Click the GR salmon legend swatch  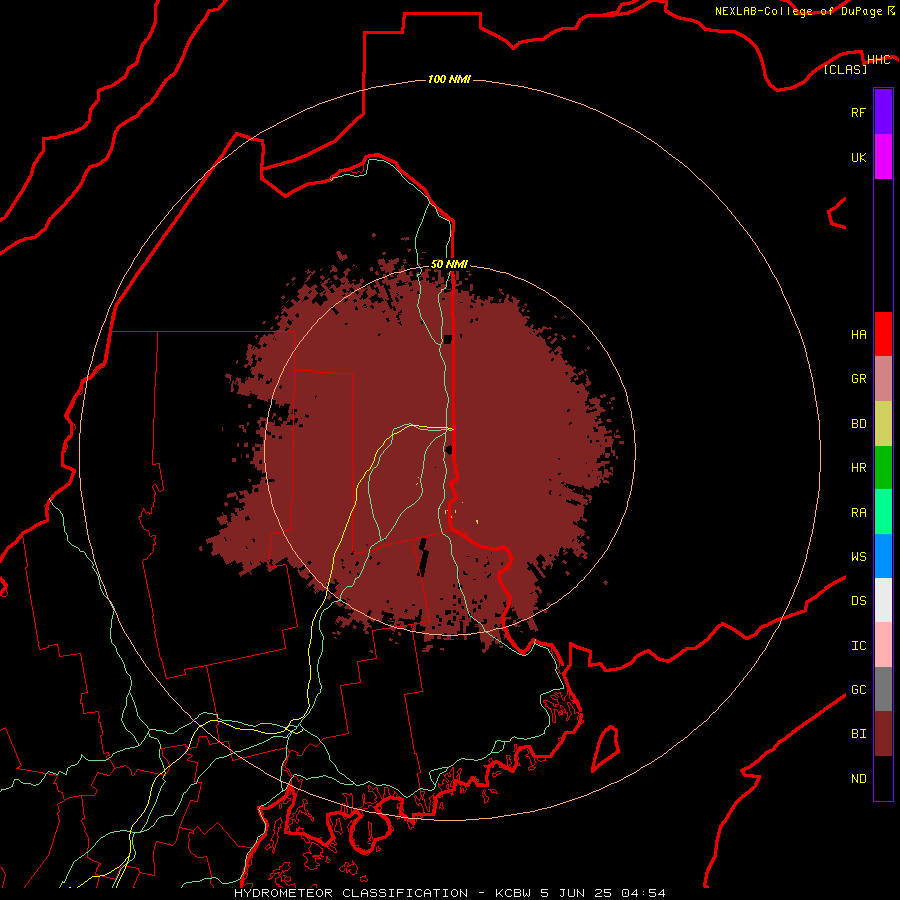point(883,378)
